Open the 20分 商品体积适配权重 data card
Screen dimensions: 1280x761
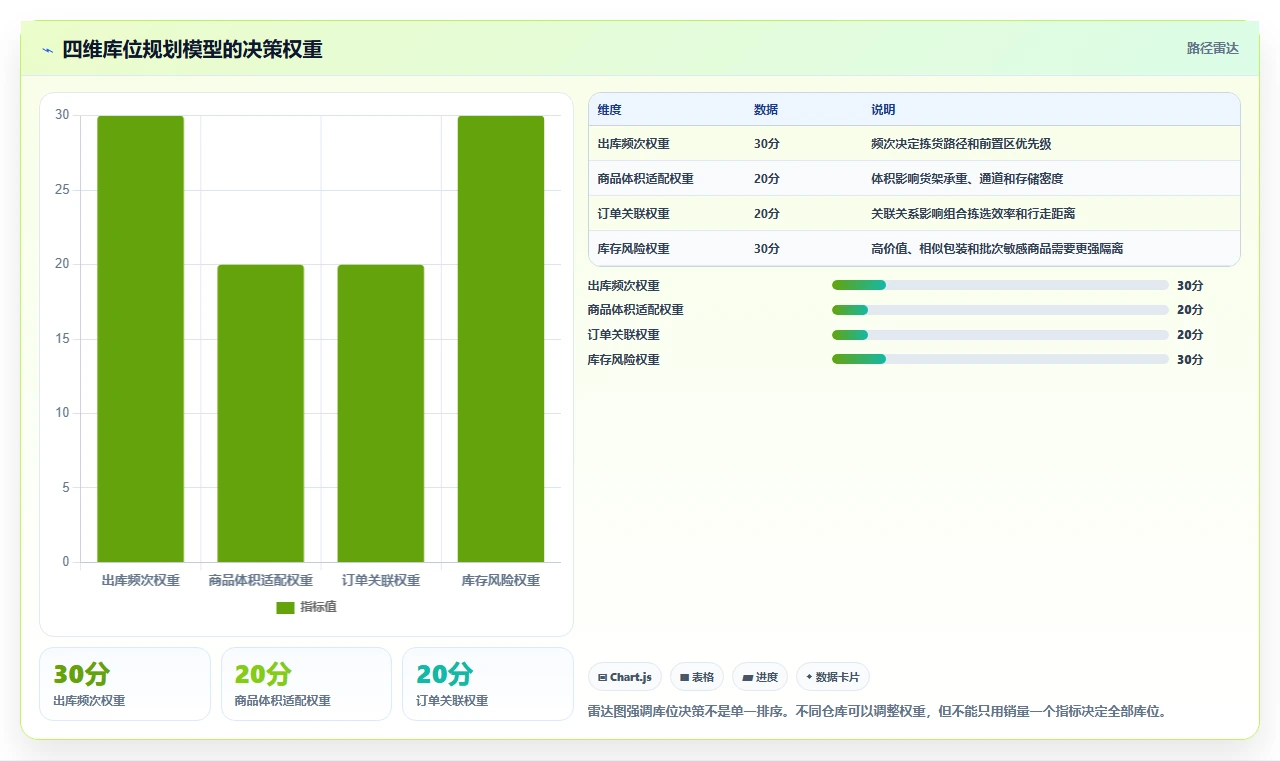click(306, 684)
